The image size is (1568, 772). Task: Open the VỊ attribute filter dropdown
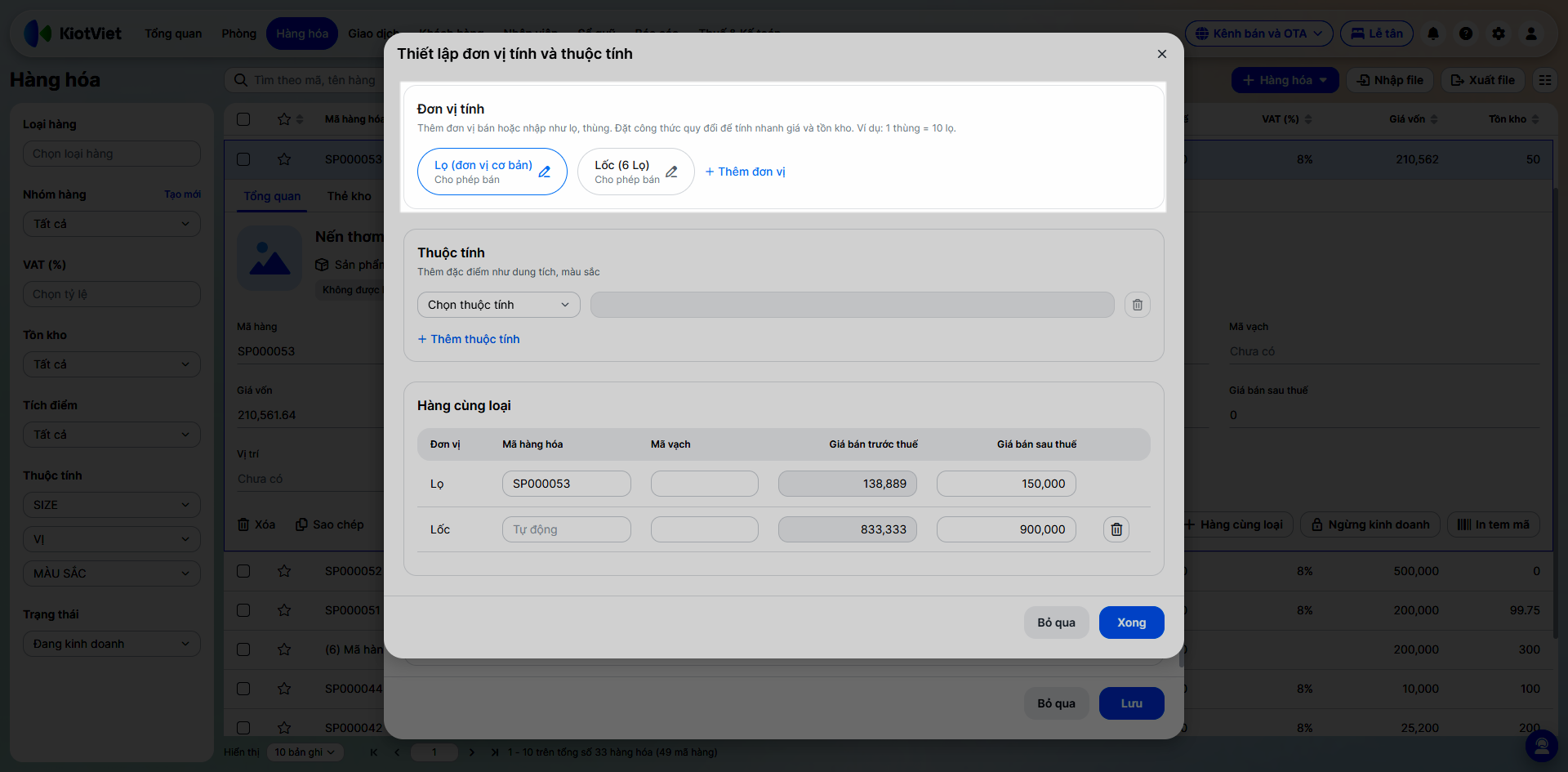click(112, 539)
